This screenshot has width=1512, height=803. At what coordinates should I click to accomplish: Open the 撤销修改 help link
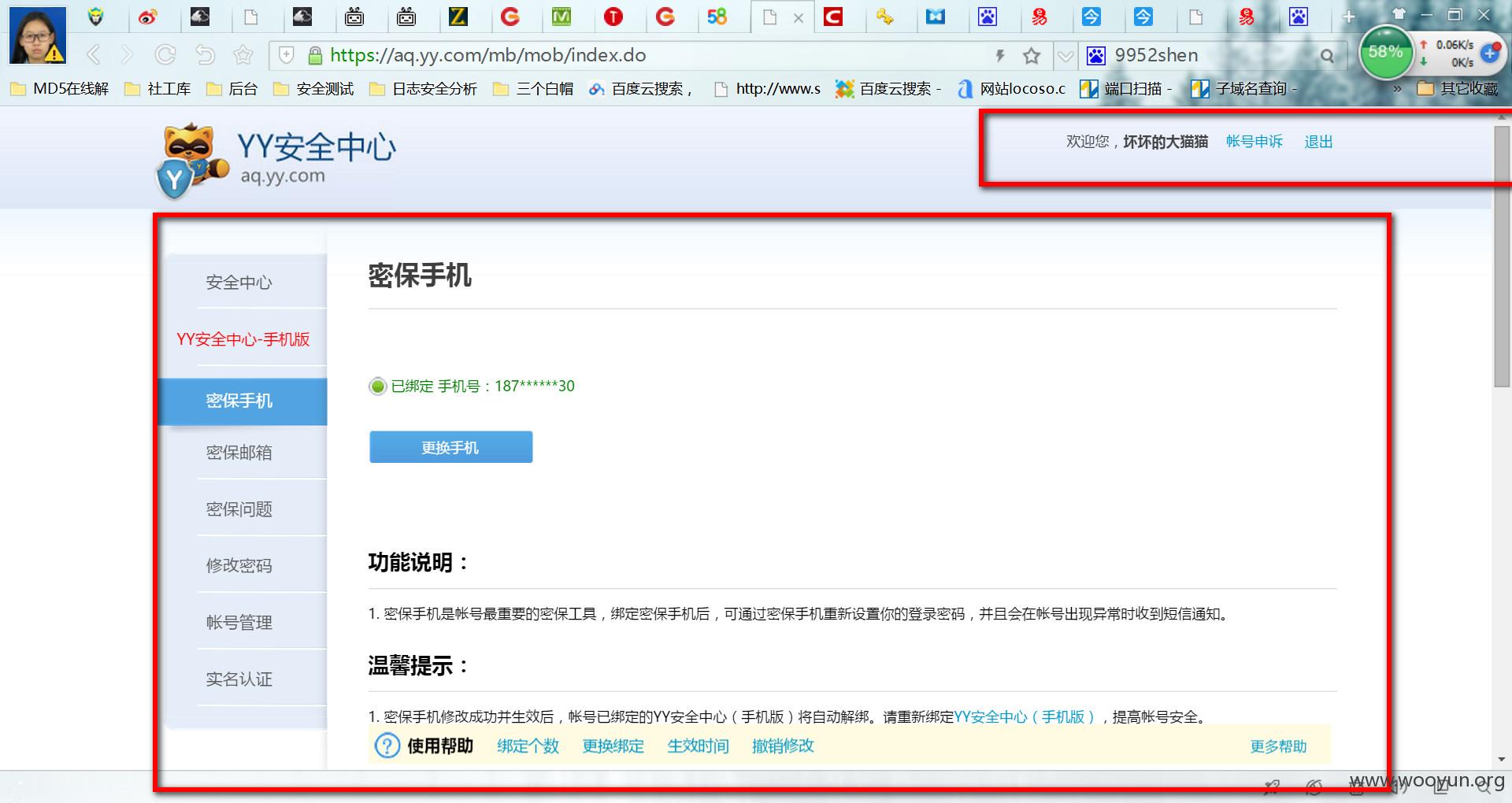coord(783,746)
